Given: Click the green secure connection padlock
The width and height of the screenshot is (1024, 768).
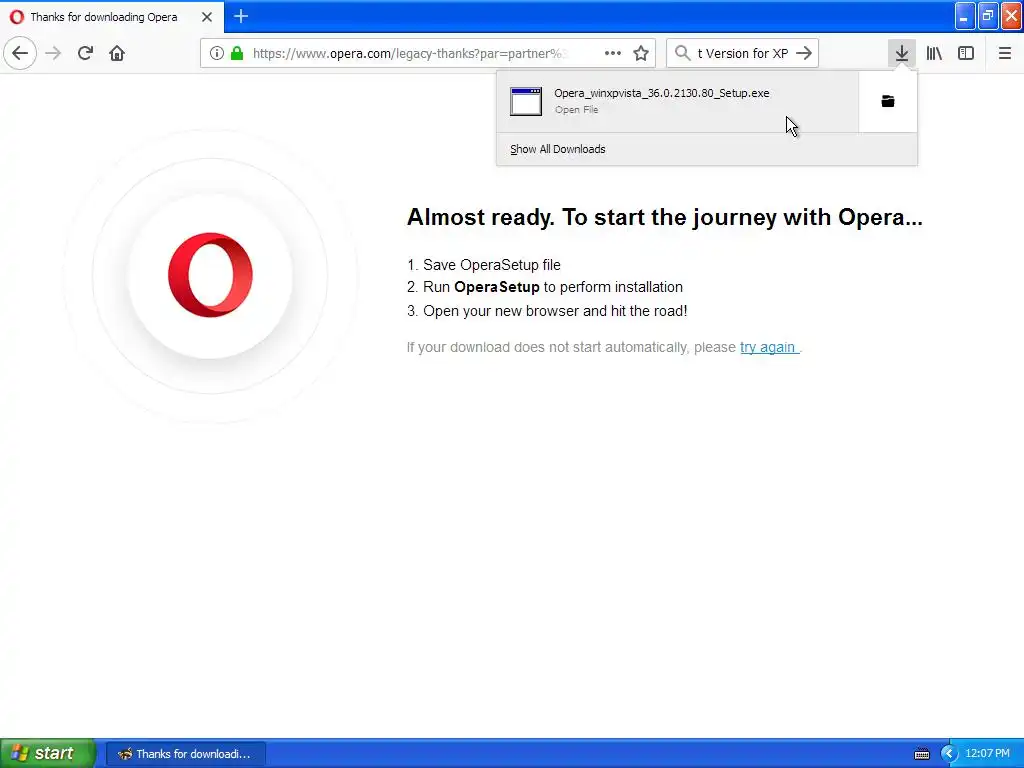Looking at the screenshot, I should [x=237, y=54].
